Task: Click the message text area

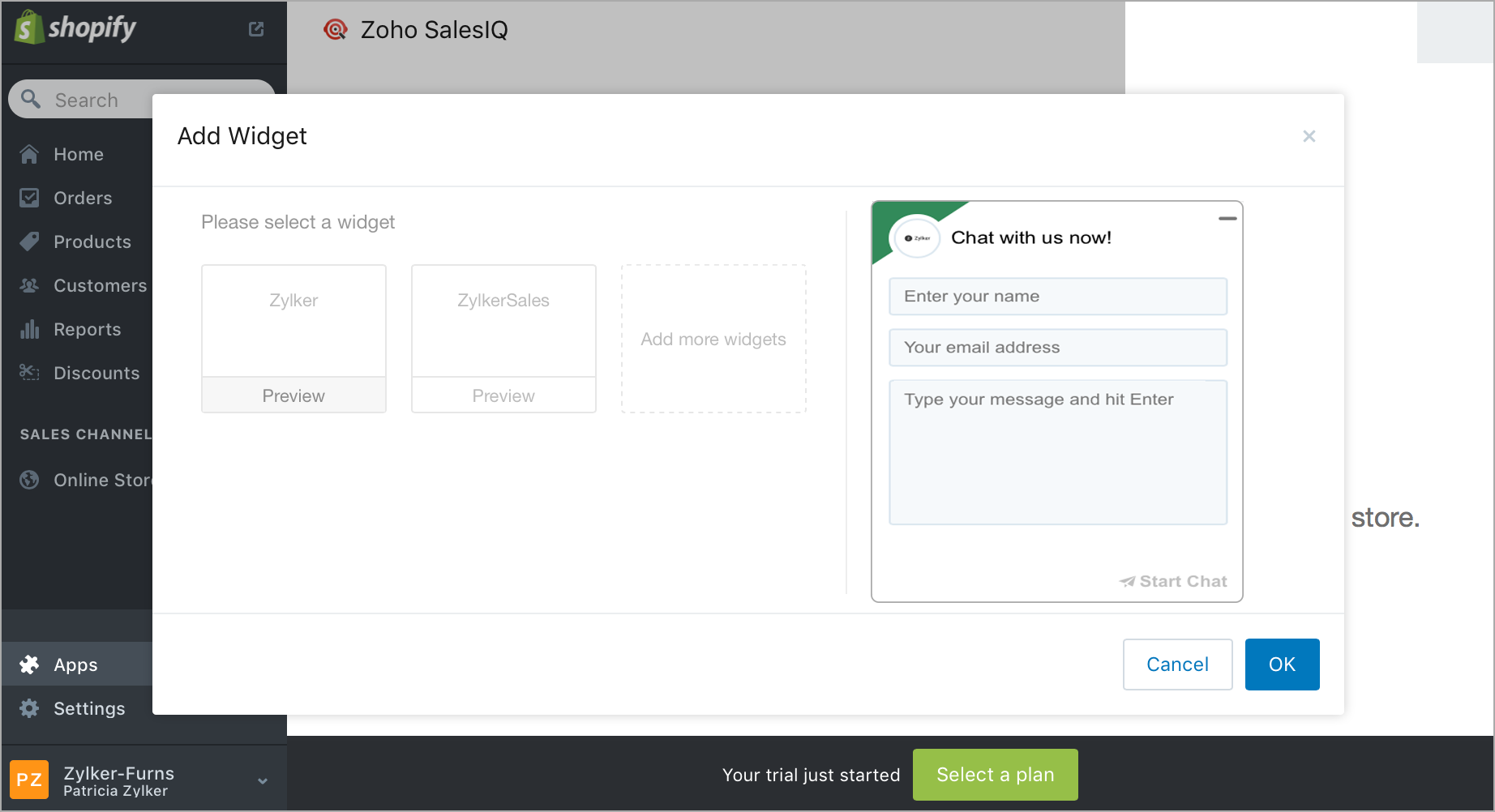Action: tap(1058, 452)
